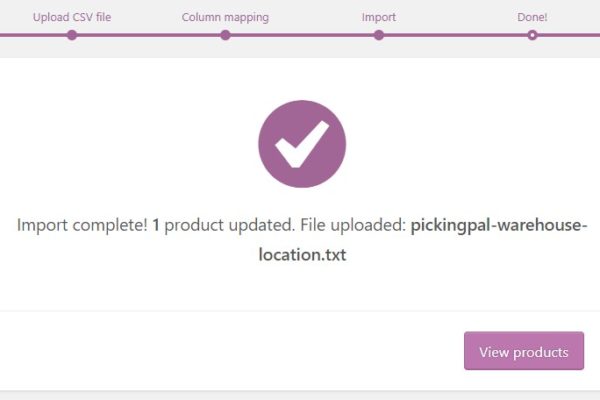
Task: Click progress line between Column mapping and Import
Action: tap(302, 35)
